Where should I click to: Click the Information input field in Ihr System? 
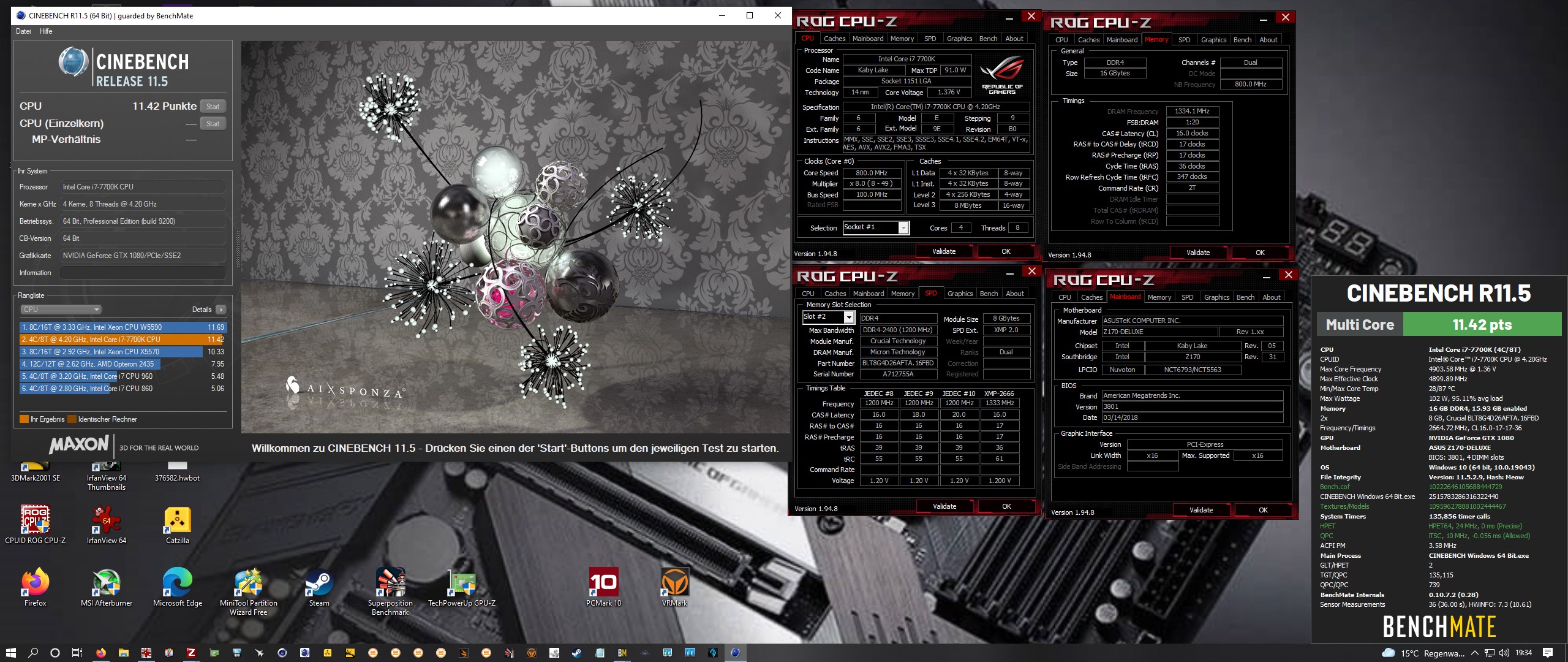tap(142, 273)
